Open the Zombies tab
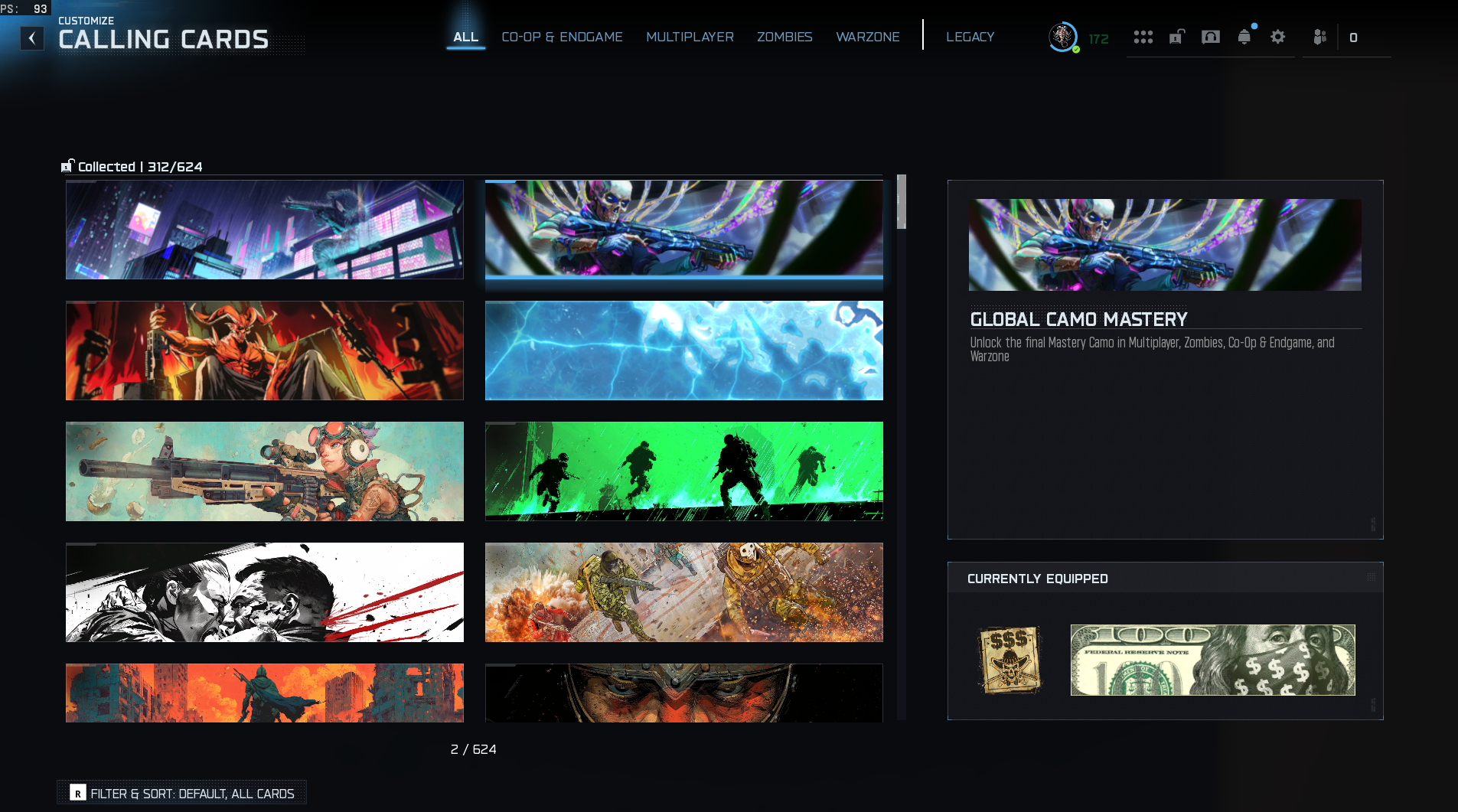1458x812 pixels. (x=784, y=37)
